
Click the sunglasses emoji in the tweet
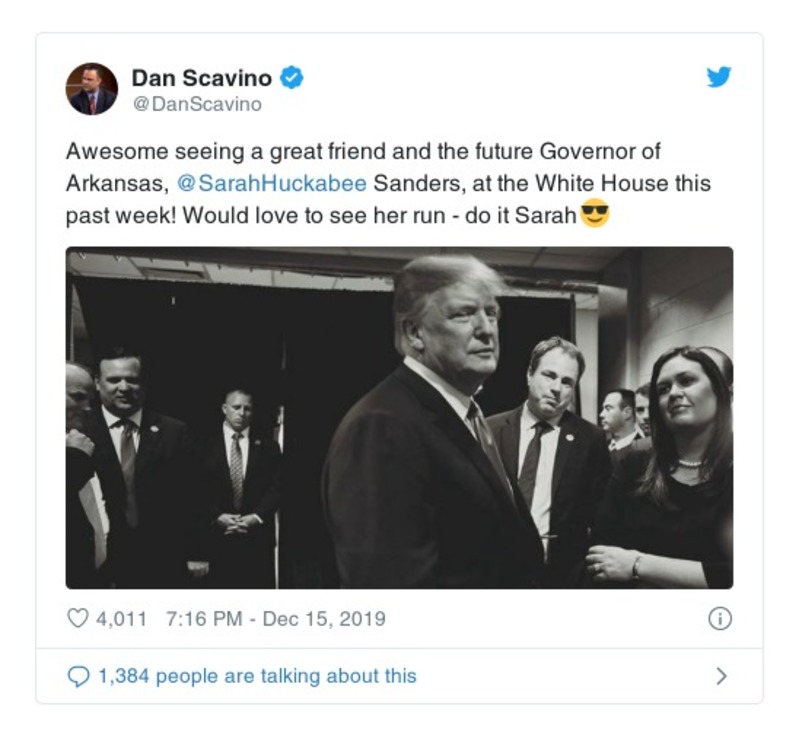[x=595, y=215]
